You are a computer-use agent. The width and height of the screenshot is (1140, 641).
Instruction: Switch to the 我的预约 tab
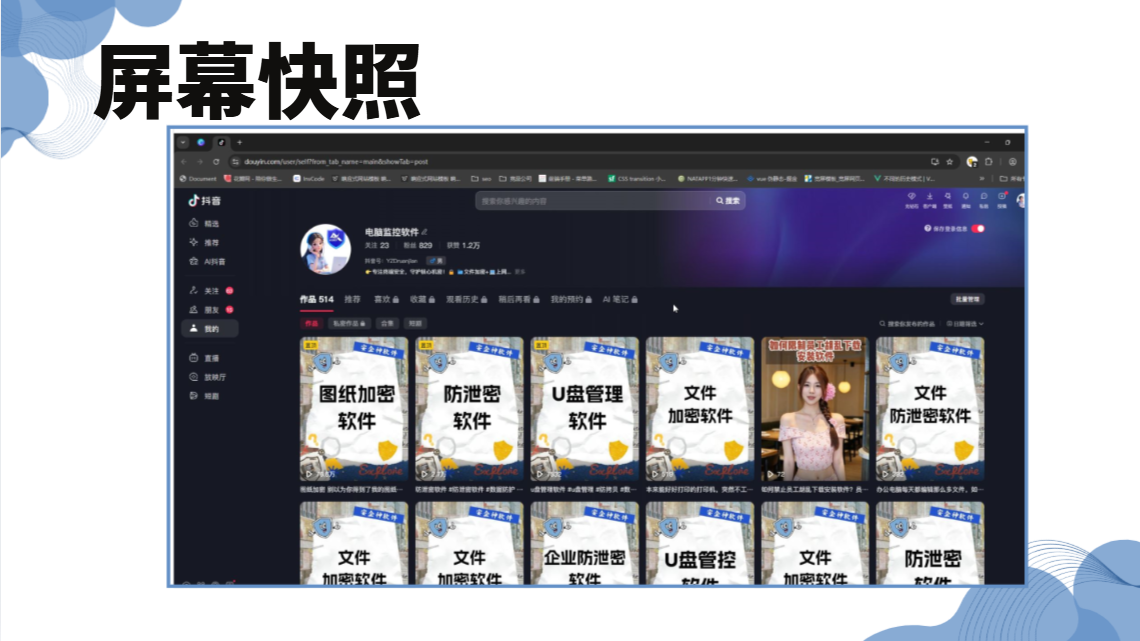(x=571, y=299)
